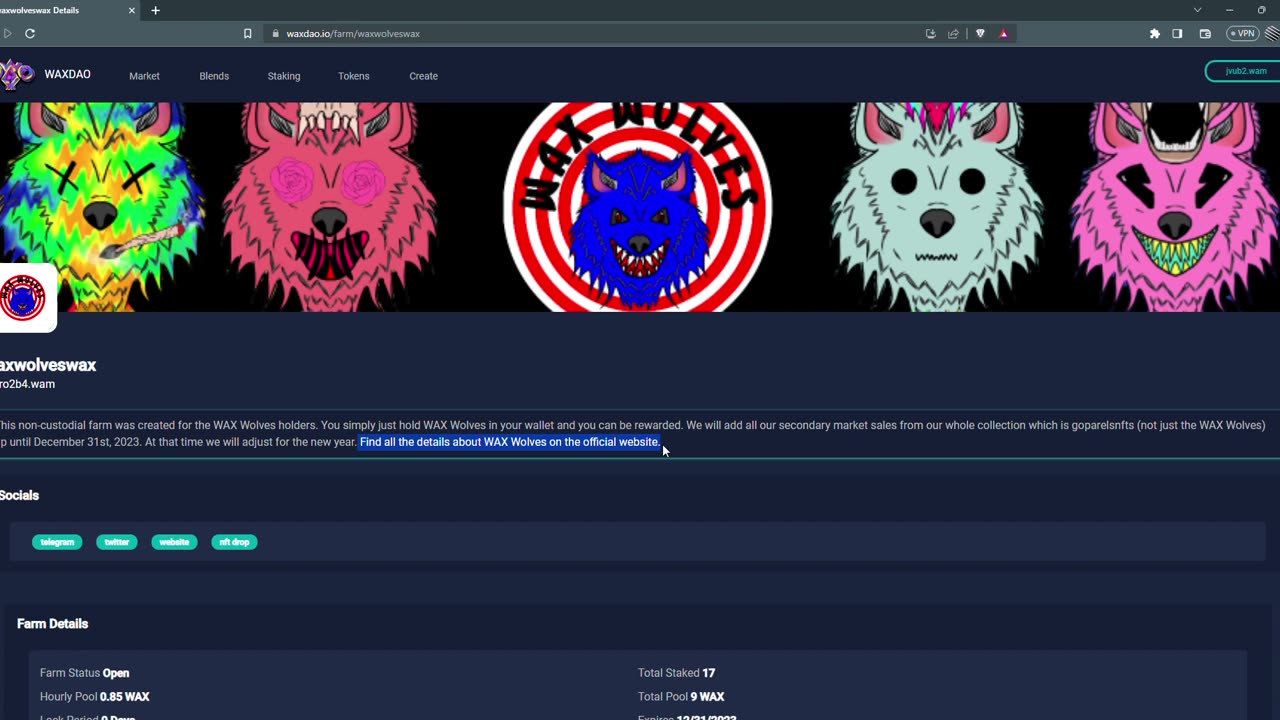
Task: Click the pink wolf with rose eyes
Action: tap(330, 206)
